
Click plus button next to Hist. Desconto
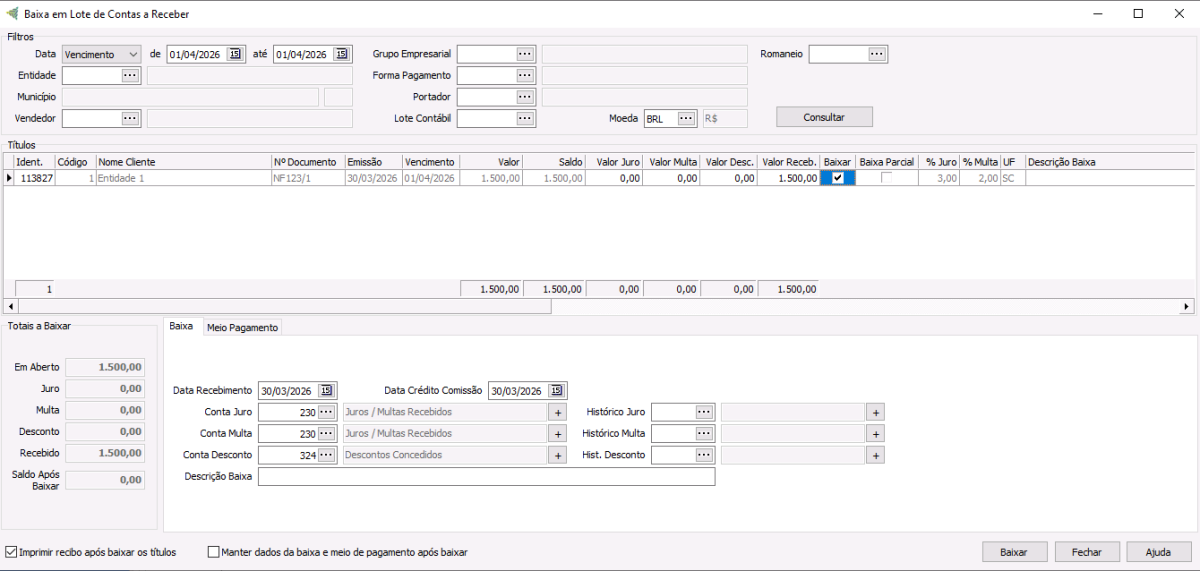pos(875,455)
